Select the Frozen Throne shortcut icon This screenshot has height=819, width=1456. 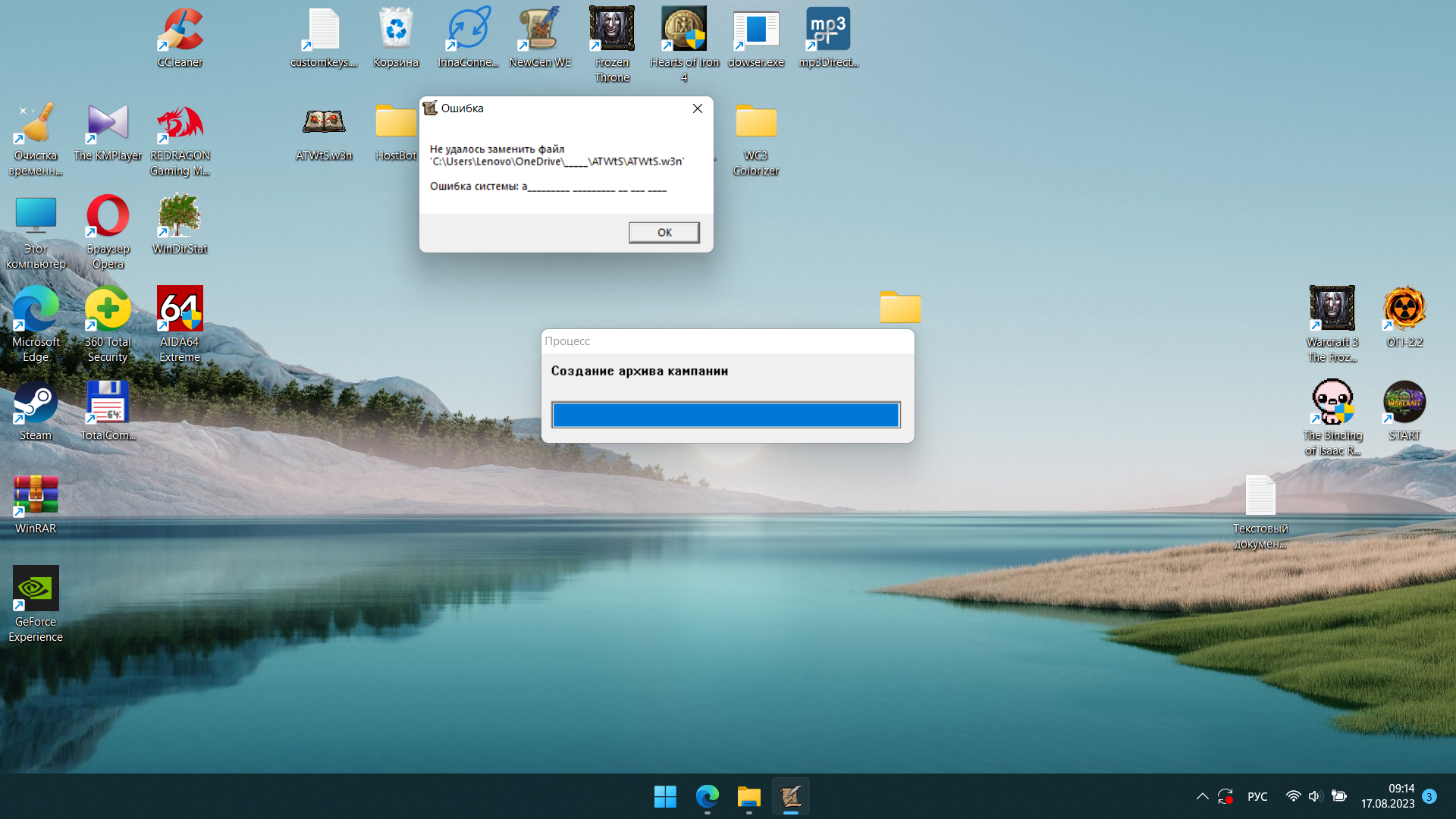611,31
